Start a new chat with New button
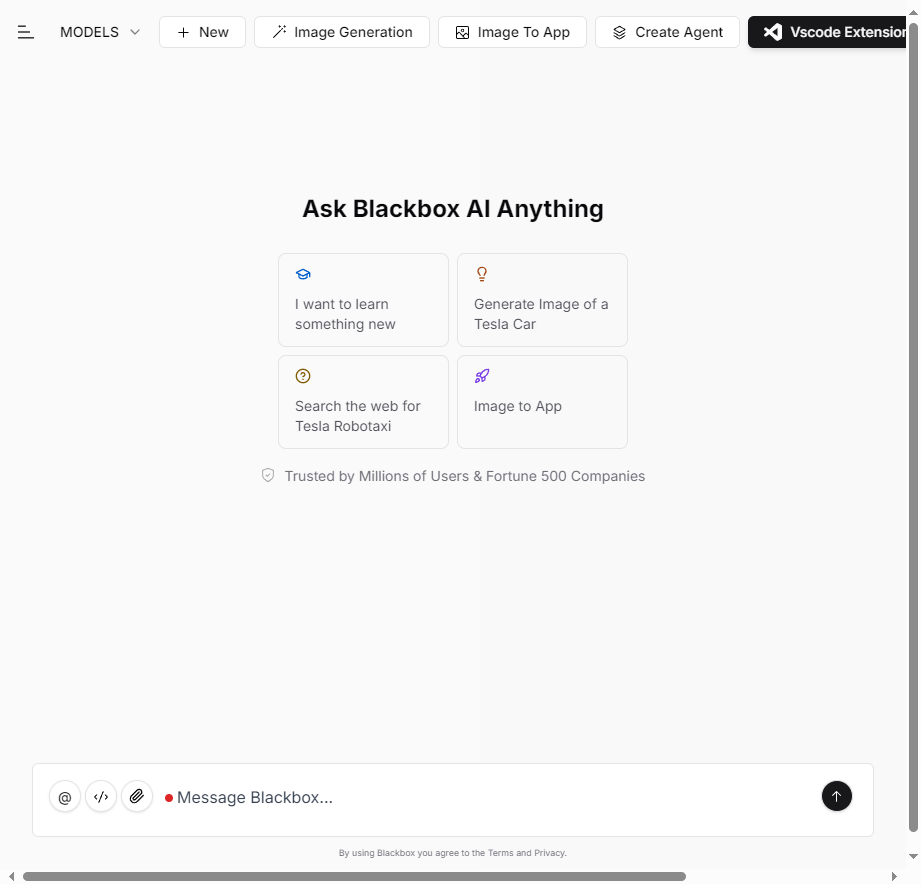921x884 pixels. (203, 32)
